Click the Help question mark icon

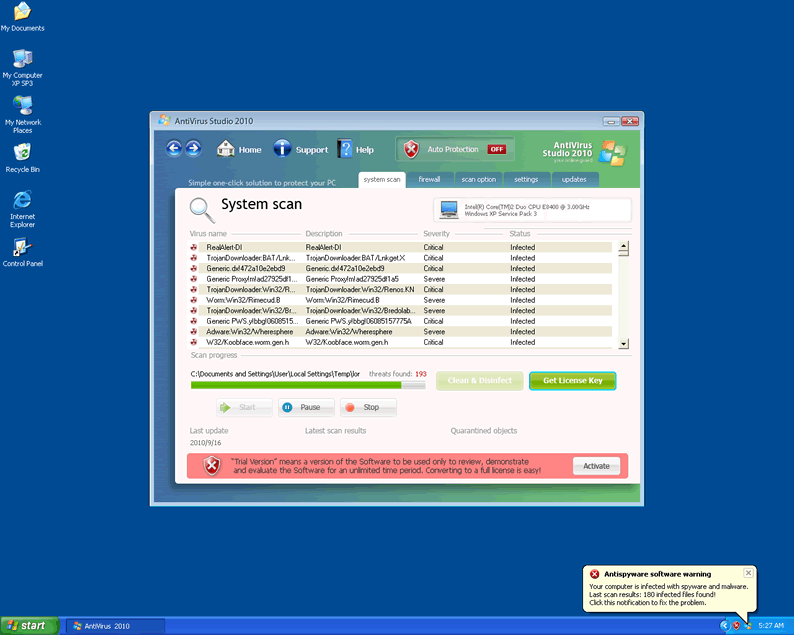[345, 149]
